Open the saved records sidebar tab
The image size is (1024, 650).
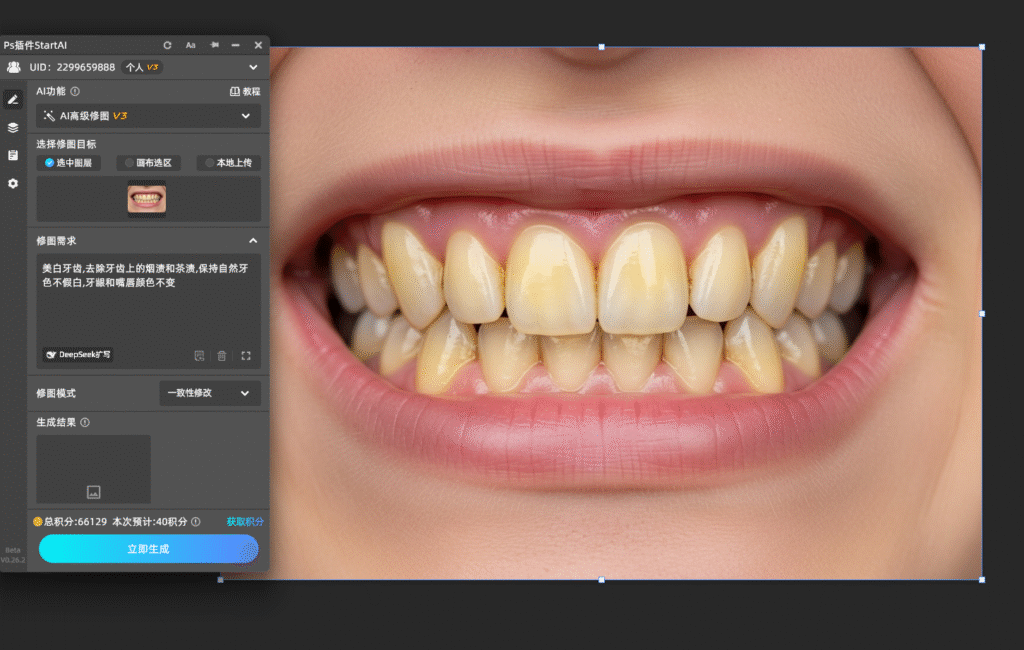pyautogui.click(x=13, y=155)
